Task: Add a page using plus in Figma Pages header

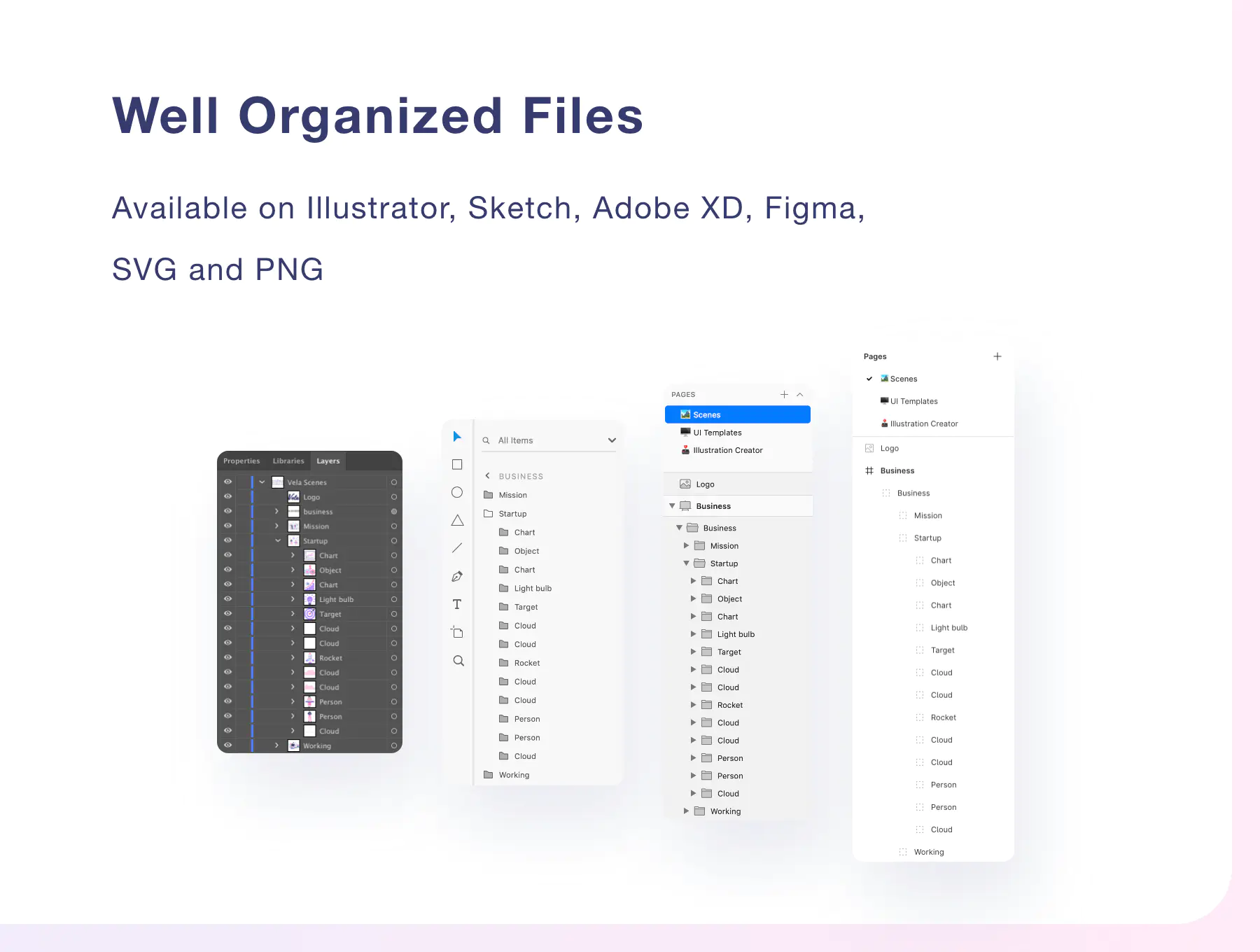Action: coord(997,356)
